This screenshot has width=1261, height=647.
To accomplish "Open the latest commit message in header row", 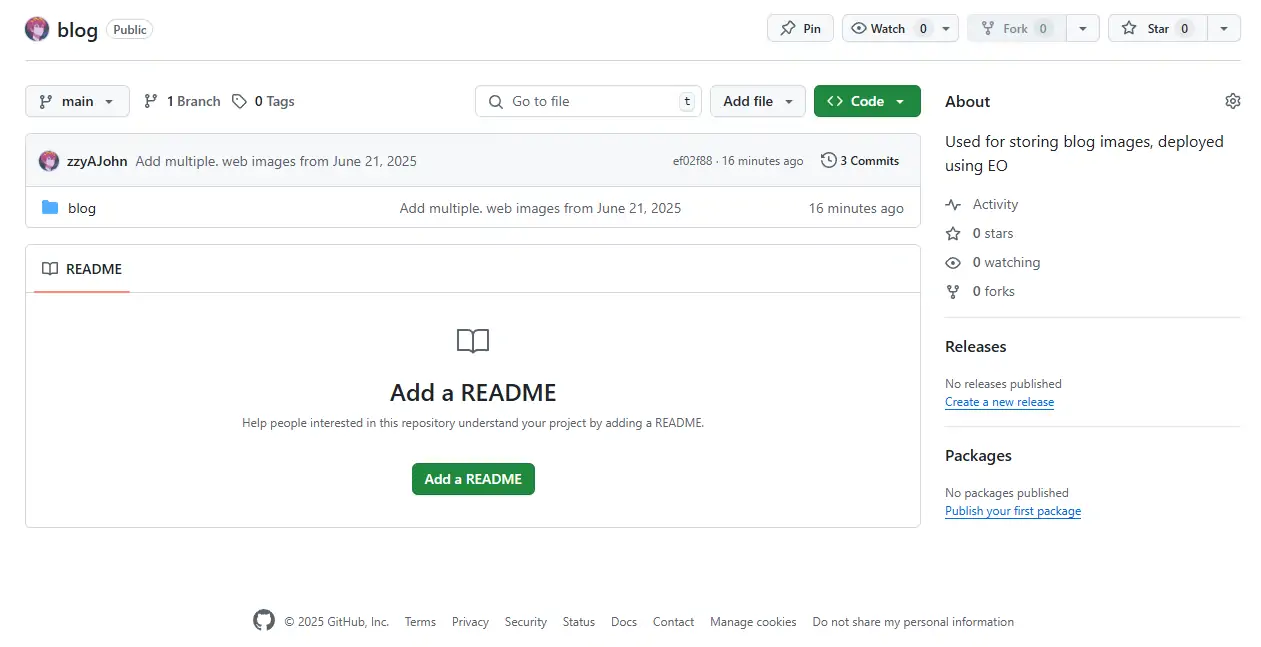I will [x=276, y=161].
